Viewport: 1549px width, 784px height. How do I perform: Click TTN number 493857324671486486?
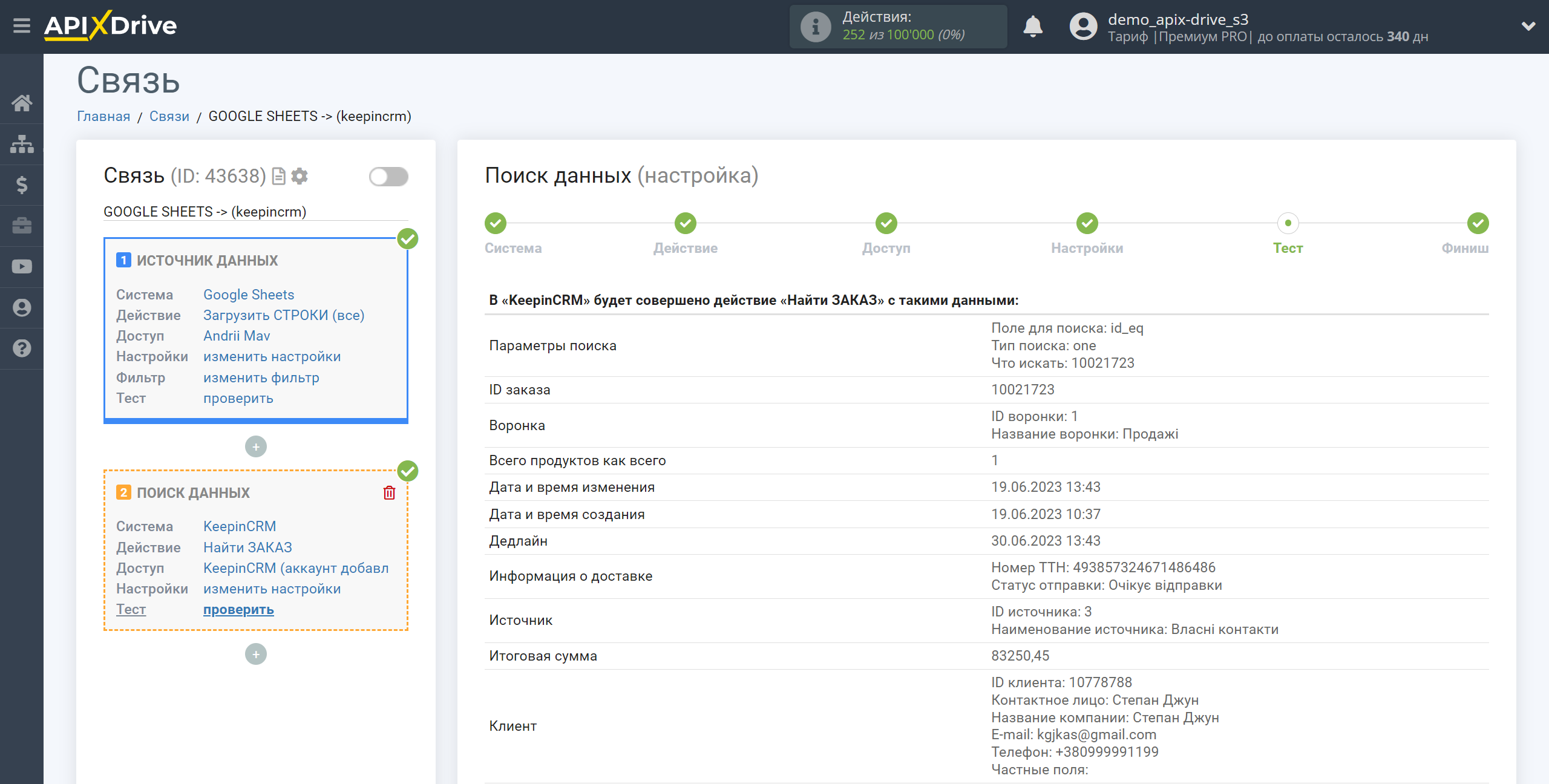pos(1144,567)
